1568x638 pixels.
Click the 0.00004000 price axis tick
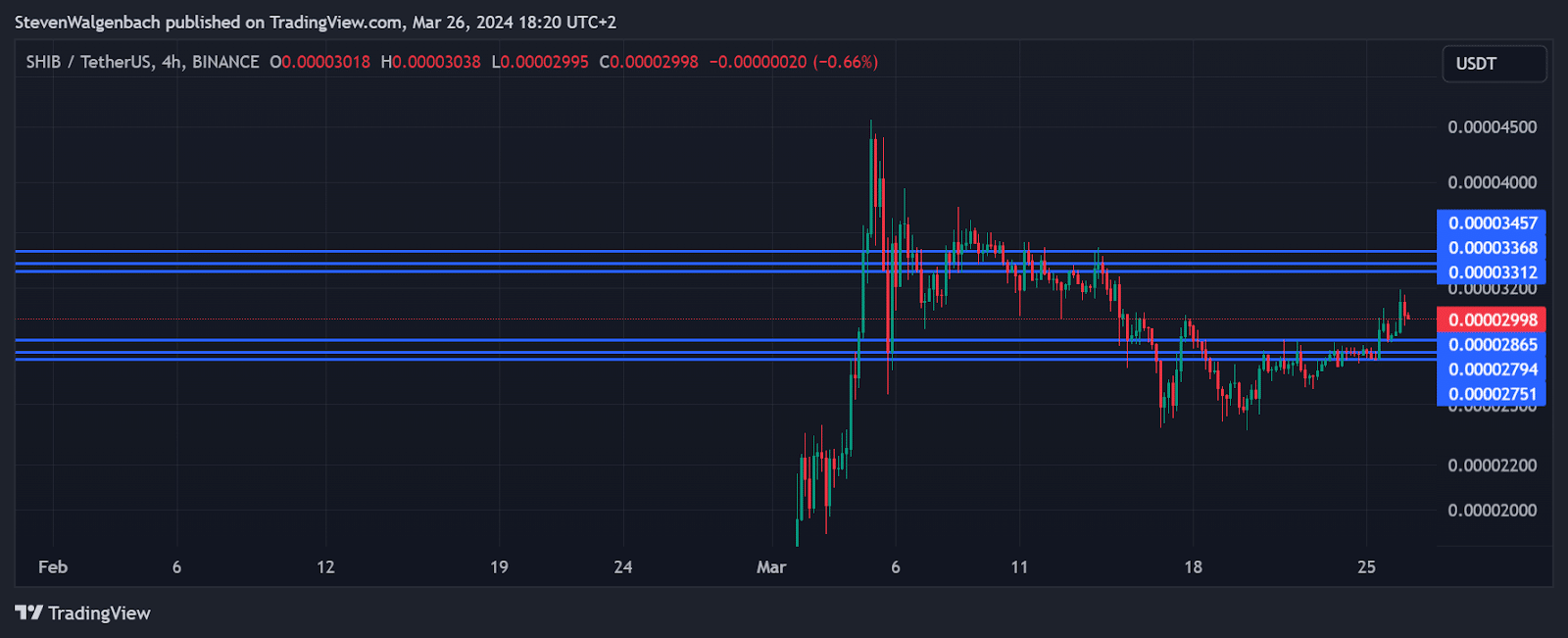(x=1492, y=183)
